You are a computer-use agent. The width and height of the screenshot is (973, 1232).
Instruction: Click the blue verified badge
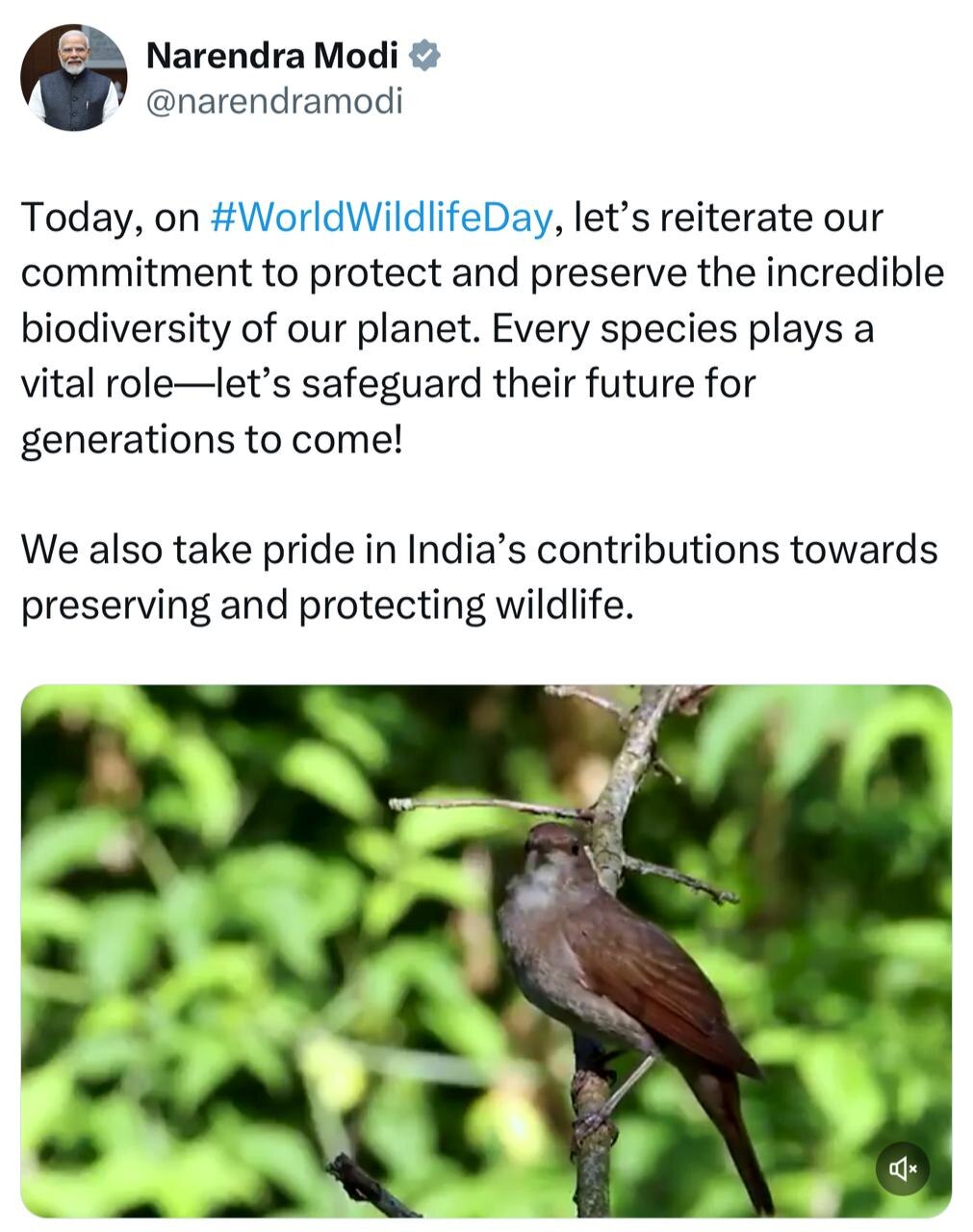(x=424, y=57)
